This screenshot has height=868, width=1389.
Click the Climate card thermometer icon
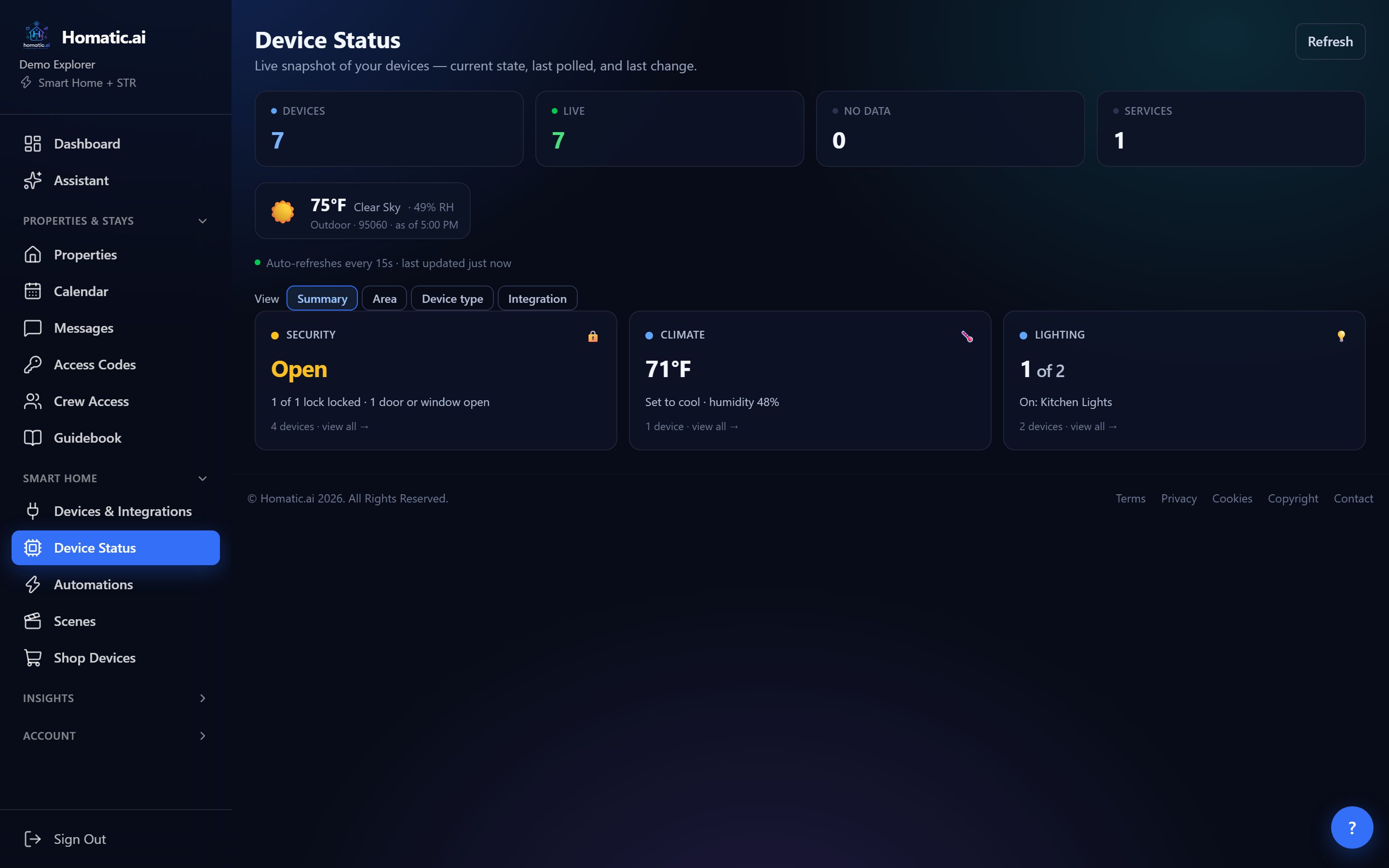tap(967, 337)
